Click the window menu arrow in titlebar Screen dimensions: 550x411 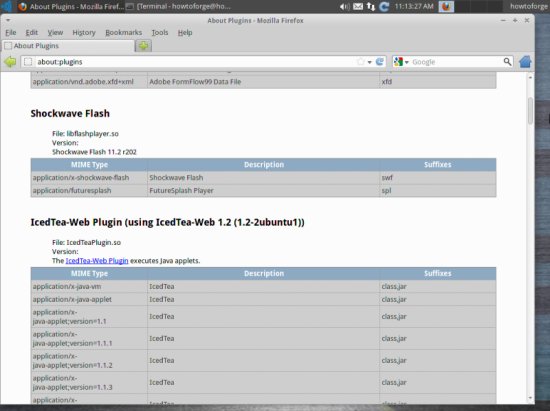[x=8, y=20]
